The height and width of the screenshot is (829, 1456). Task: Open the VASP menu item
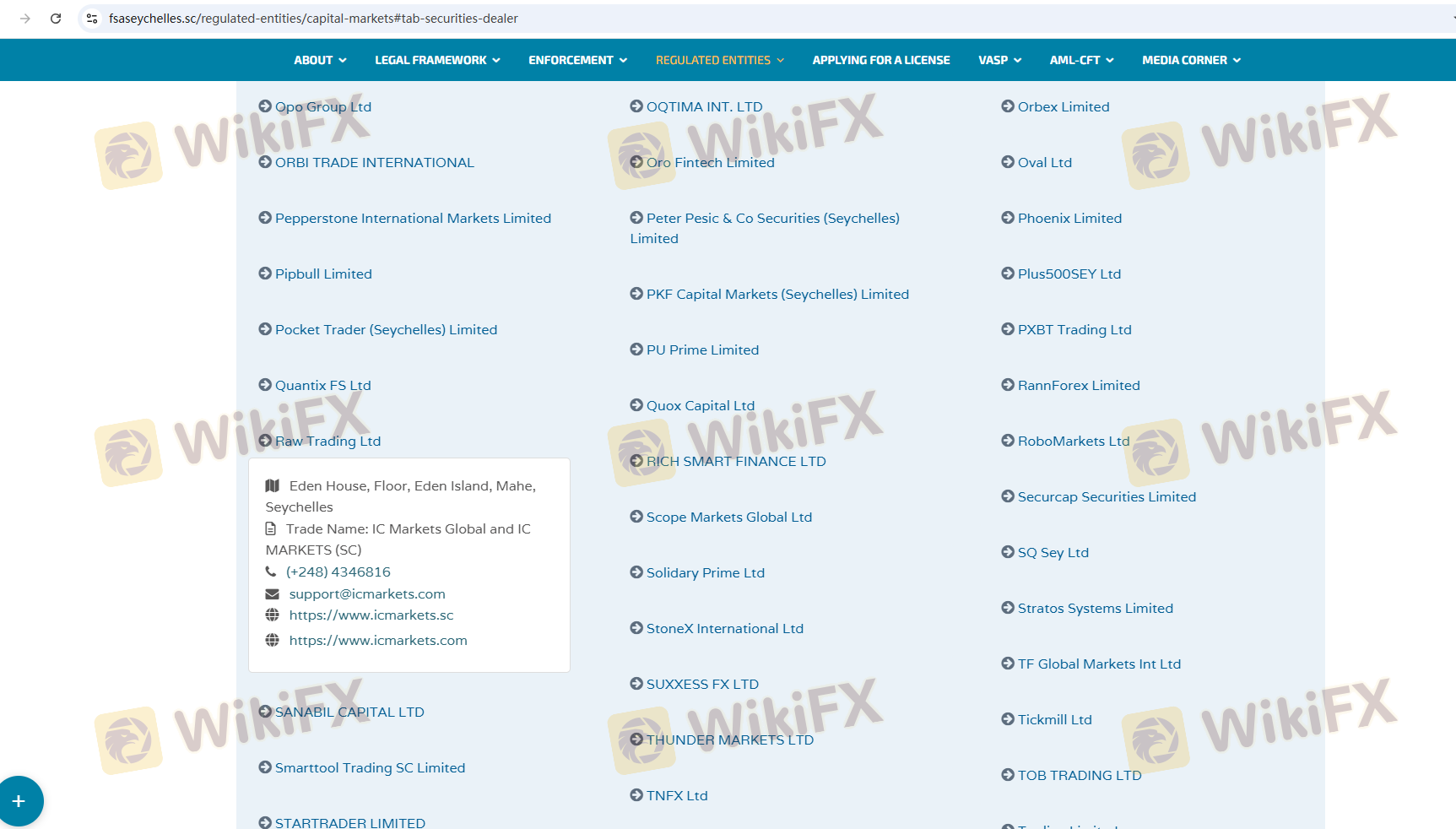click(999, 60)
